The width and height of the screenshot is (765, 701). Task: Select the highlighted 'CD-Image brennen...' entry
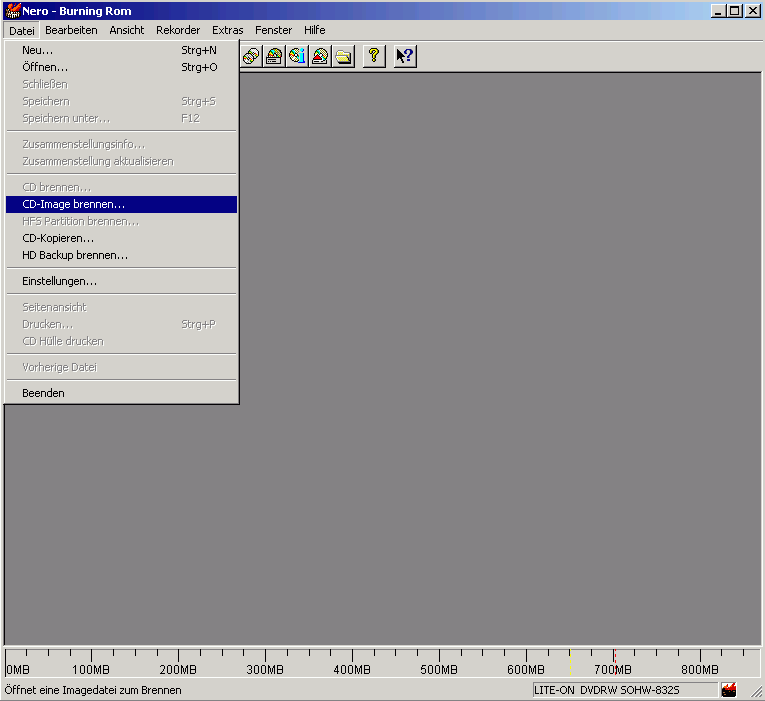point(74,204)
